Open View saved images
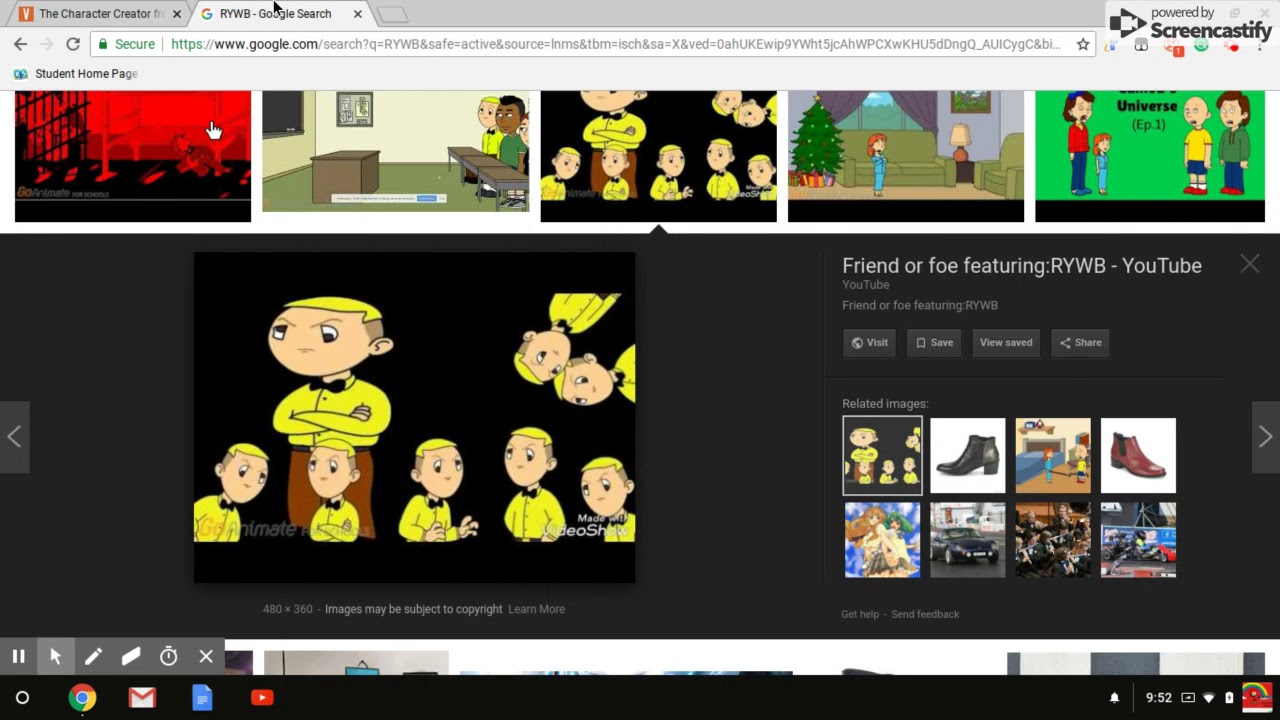 (1006, 343)
